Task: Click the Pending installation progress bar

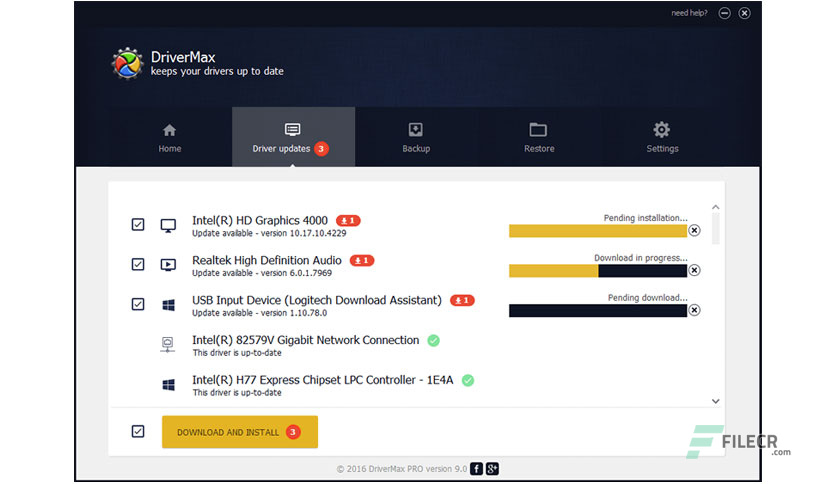Action: point(598,231)
